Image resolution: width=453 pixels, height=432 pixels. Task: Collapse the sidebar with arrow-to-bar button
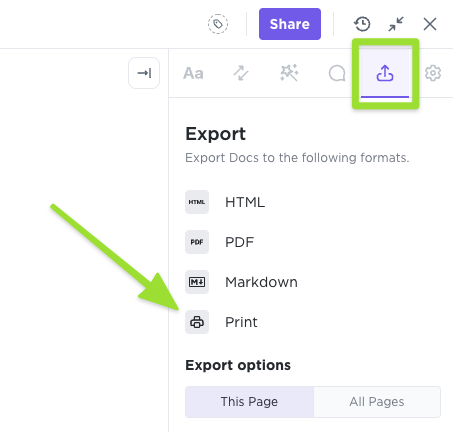tap(144, 73)
